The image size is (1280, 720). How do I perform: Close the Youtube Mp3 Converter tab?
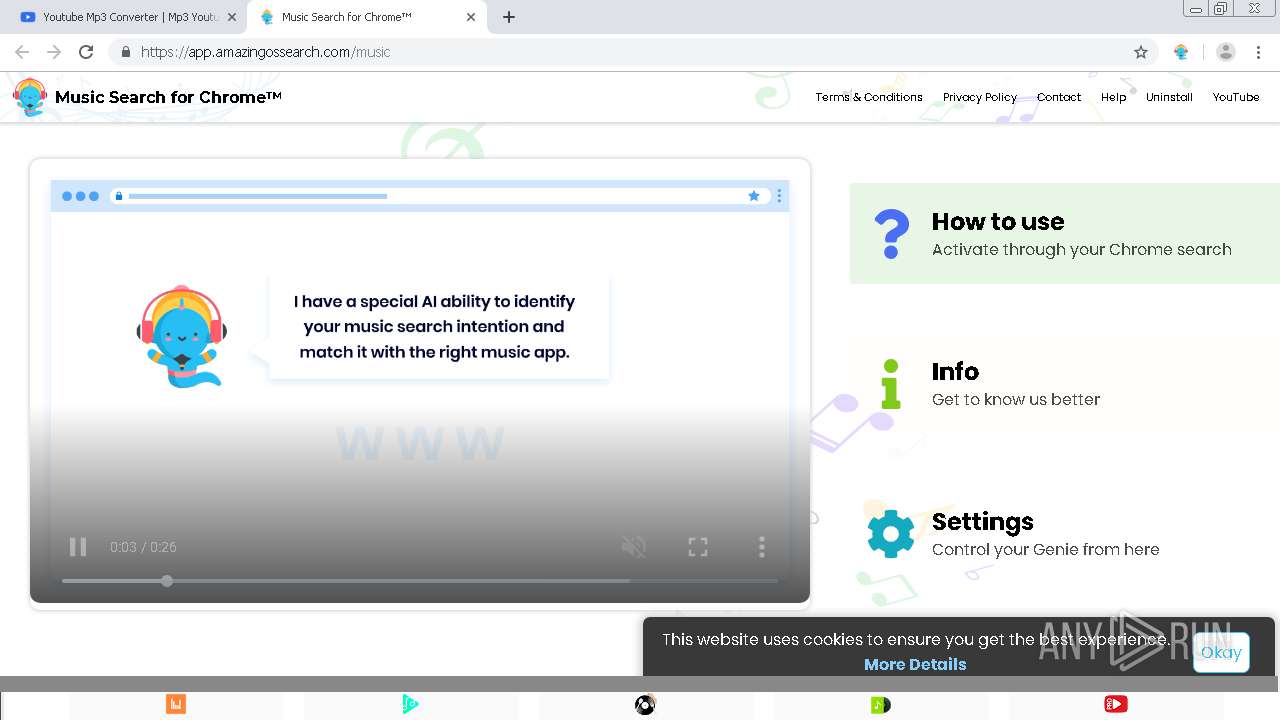pos(232,17)
